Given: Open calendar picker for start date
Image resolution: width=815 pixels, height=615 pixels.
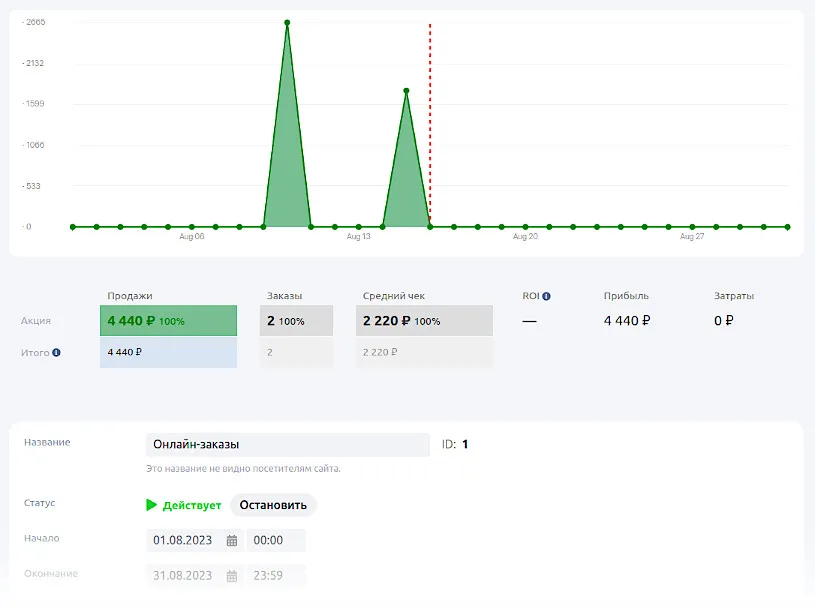Looking at the screenshot, I should click(x=232, y=541).
